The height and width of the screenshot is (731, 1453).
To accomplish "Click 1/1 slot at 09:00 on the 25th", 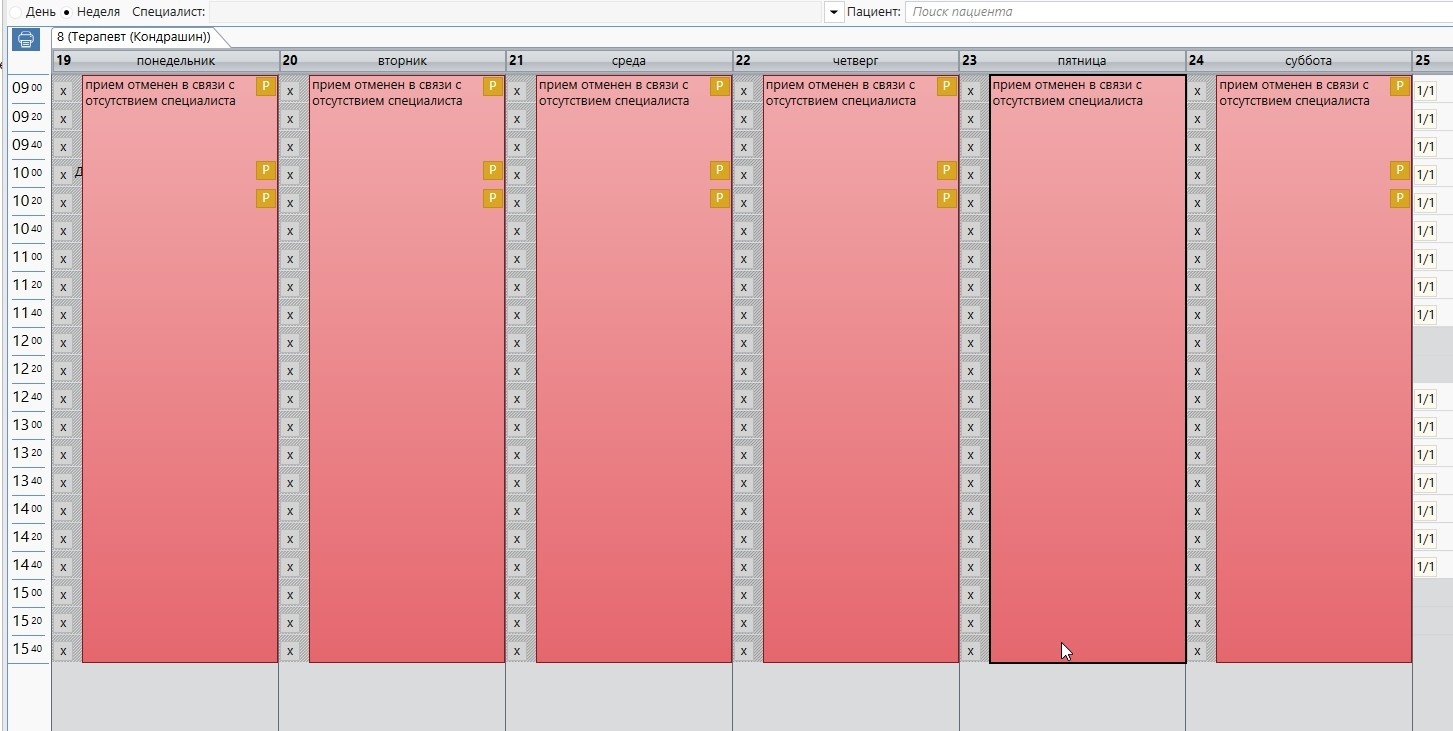I will tap(1426, 91).
